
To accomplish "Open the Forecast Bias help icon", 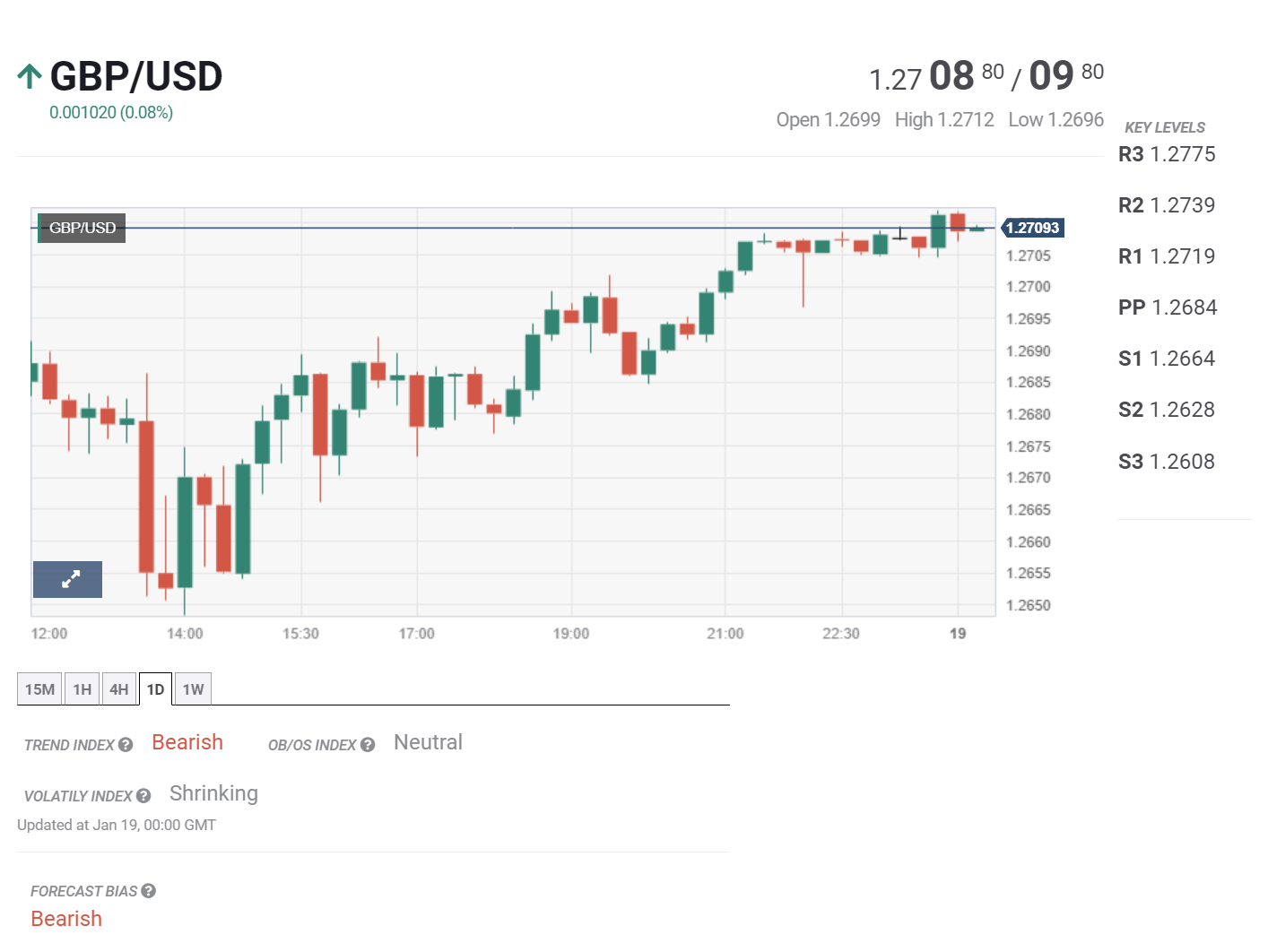I will pyautogui.click(x=149, y=891).
